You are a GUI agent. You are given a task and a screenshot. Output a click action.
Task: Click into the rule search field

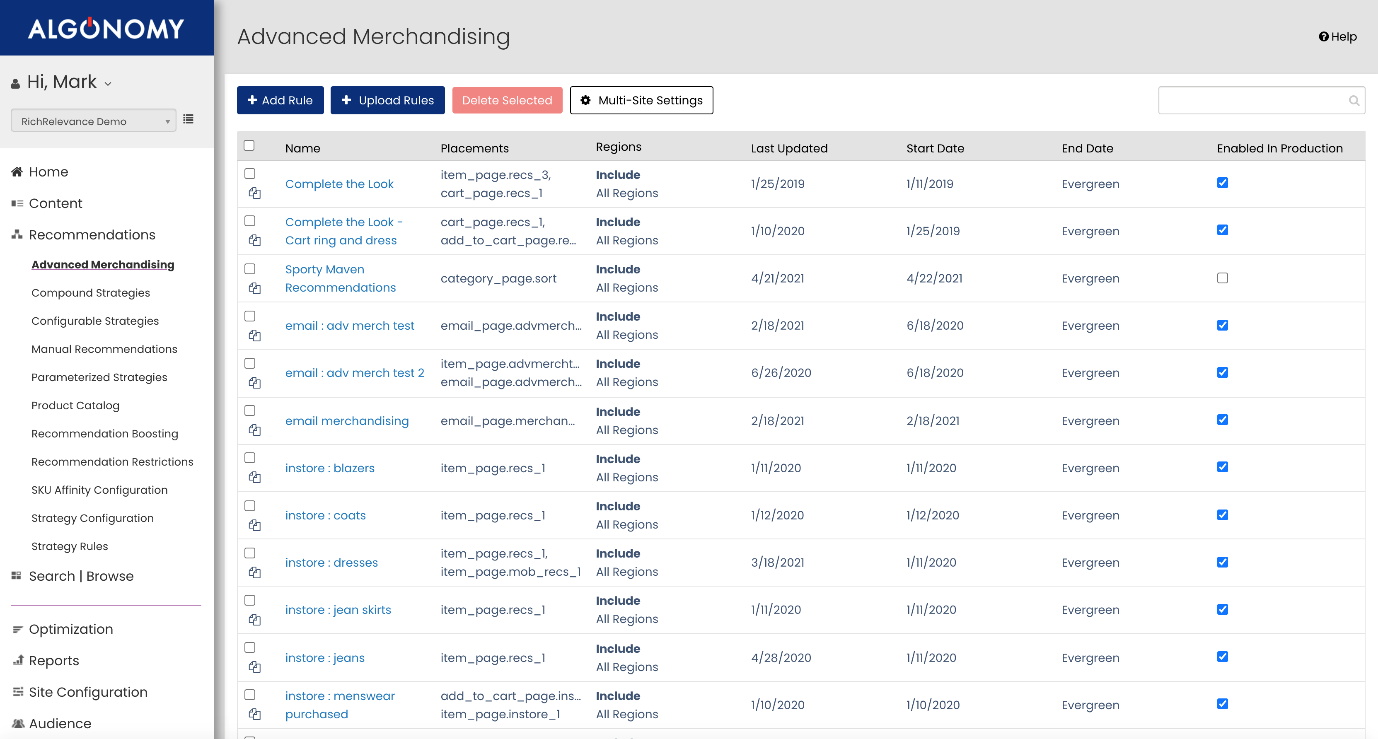coord(1250,101)
